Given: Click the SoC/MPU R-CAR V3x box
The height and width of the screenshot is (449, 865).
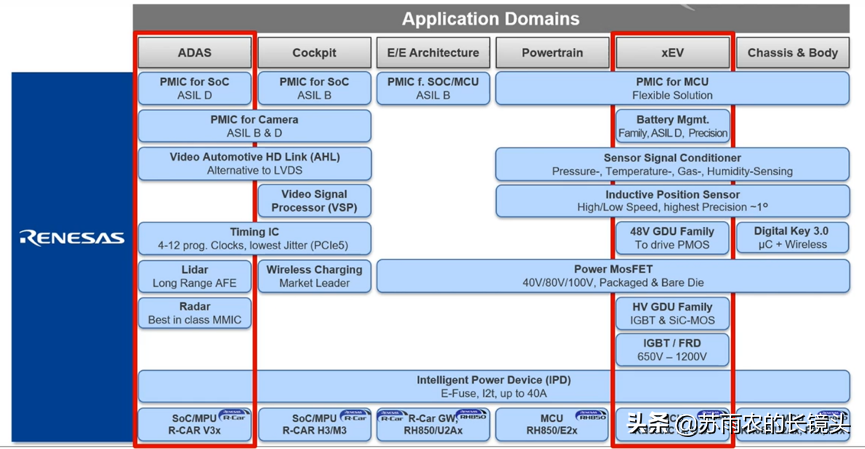Looking at the screenshot, I should tap(195, 424).
